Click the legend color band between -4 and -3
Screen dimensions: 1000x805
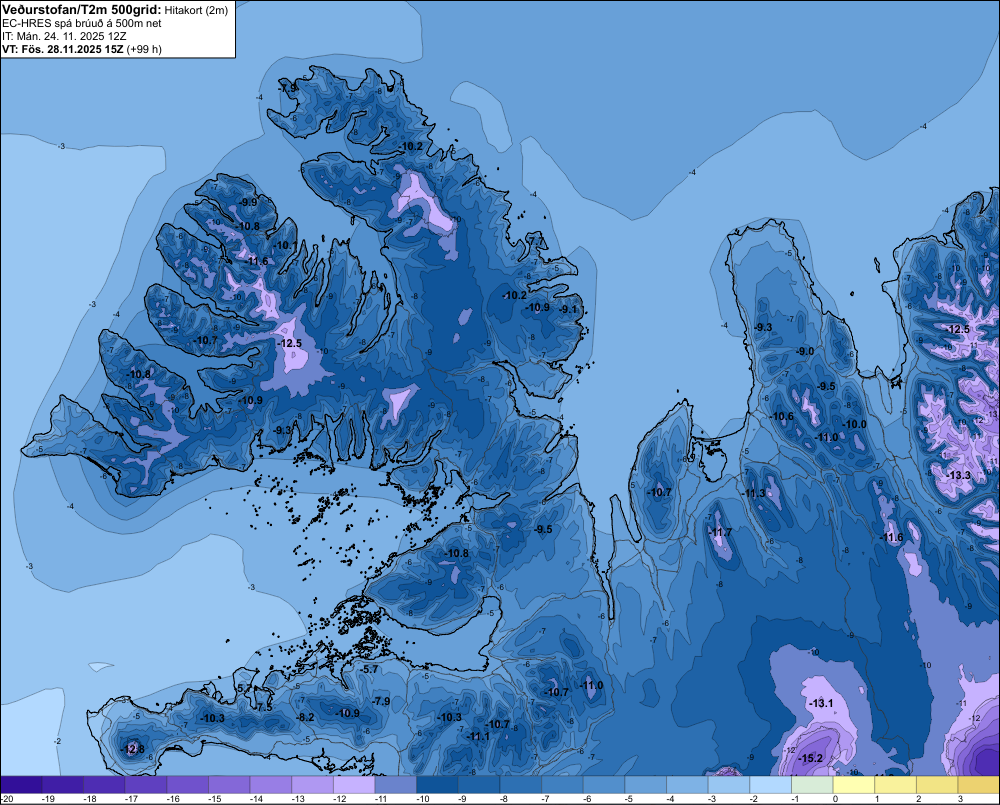click(687, 785)
